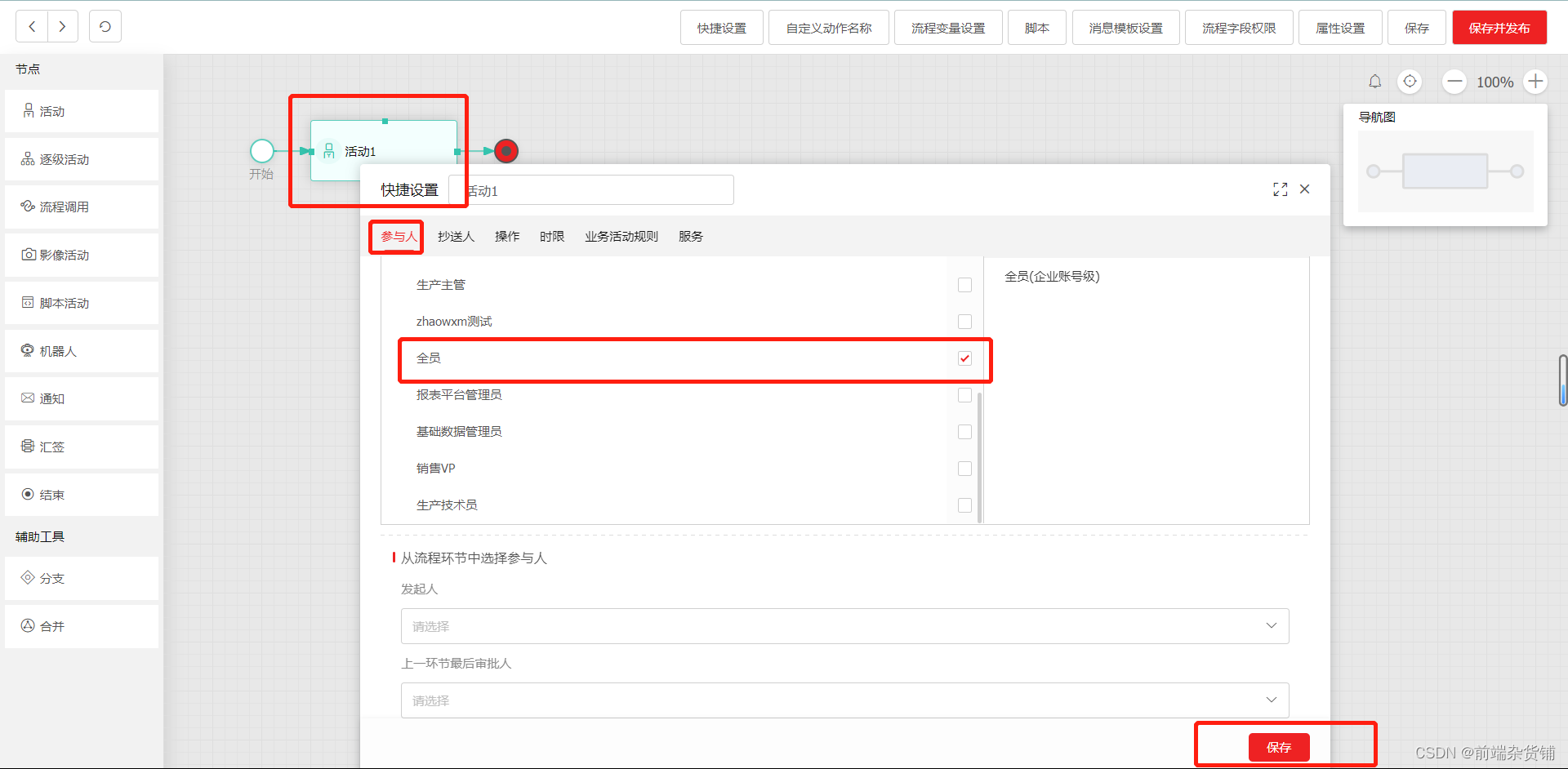Open the 上一环节最后审批人 dropdown
The image size is (1568, 769).
844,700
